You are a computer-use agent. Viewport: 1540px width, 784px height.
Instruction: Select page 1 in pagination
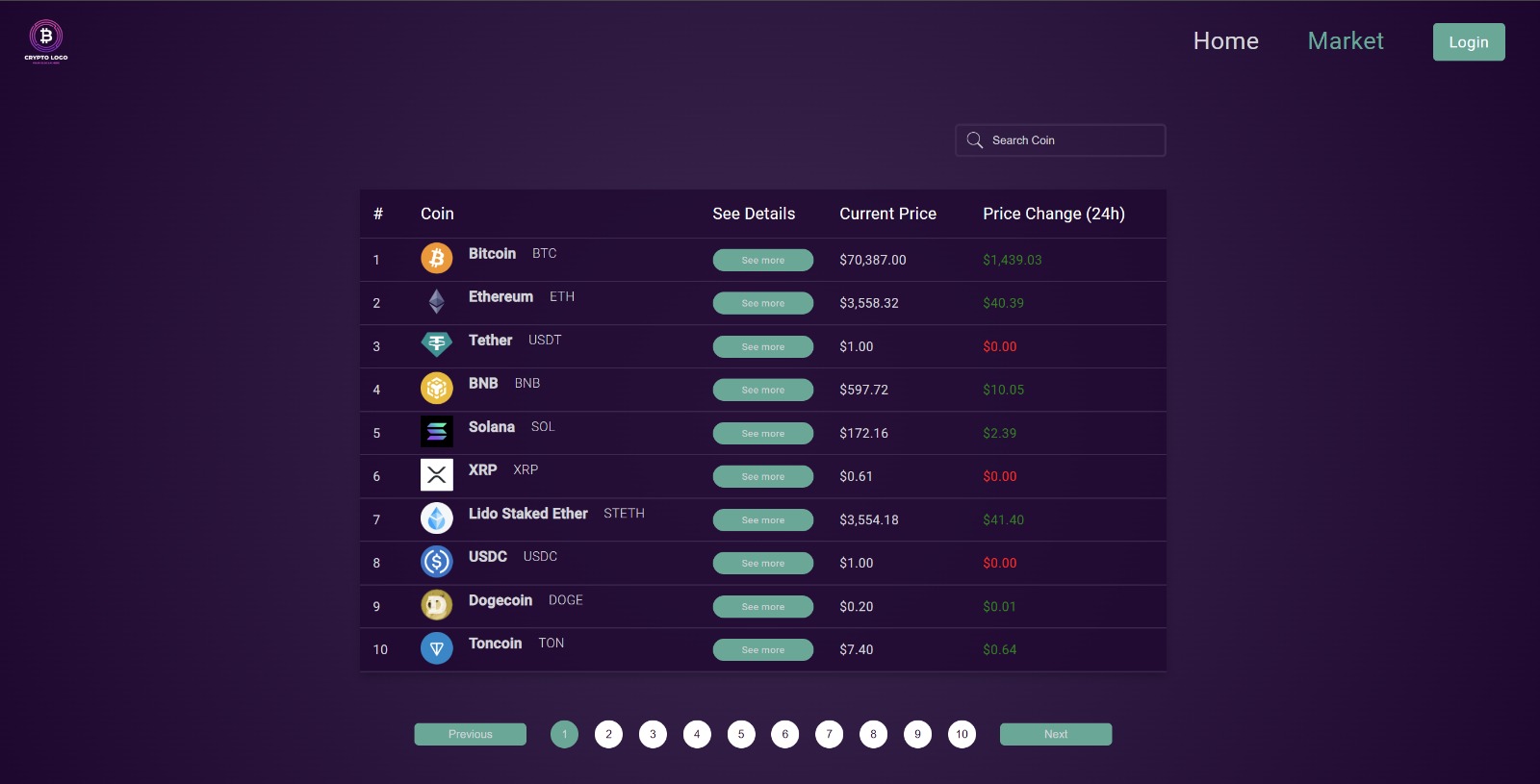[x=565, y=734]
